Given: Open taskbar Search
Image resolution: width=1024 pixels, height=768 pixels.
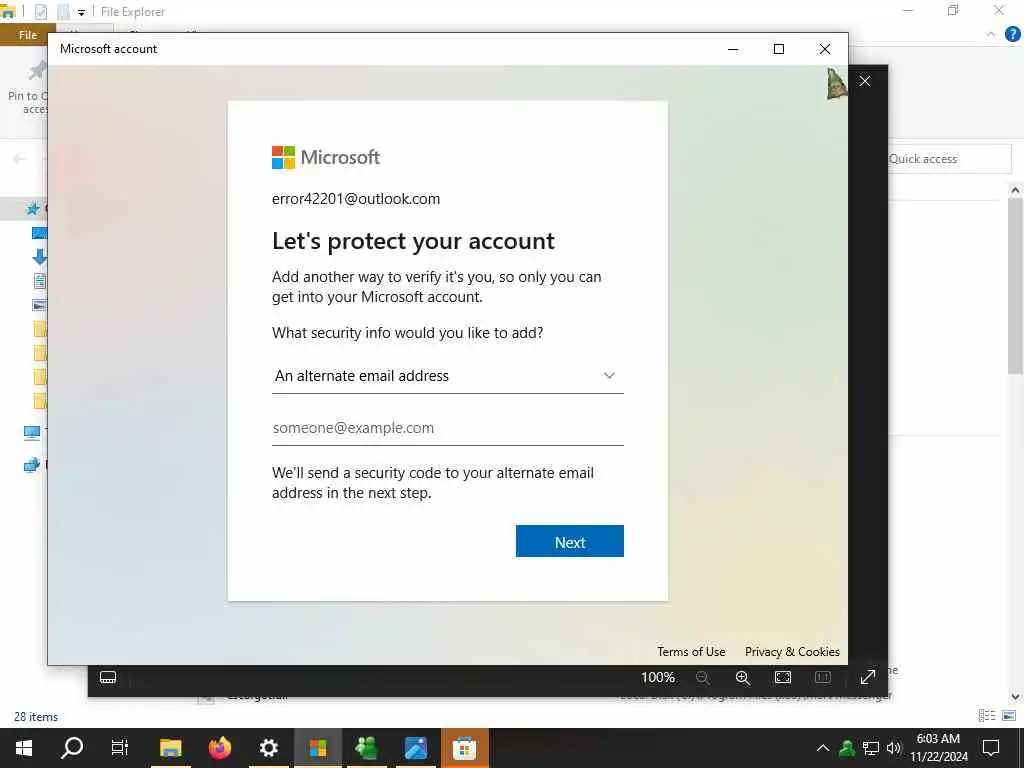Looking at the screenshot, I should [72, 748].
